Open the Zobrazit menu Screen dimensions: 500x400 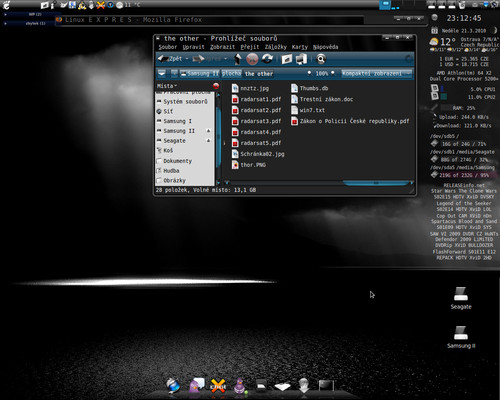[222, 47]
